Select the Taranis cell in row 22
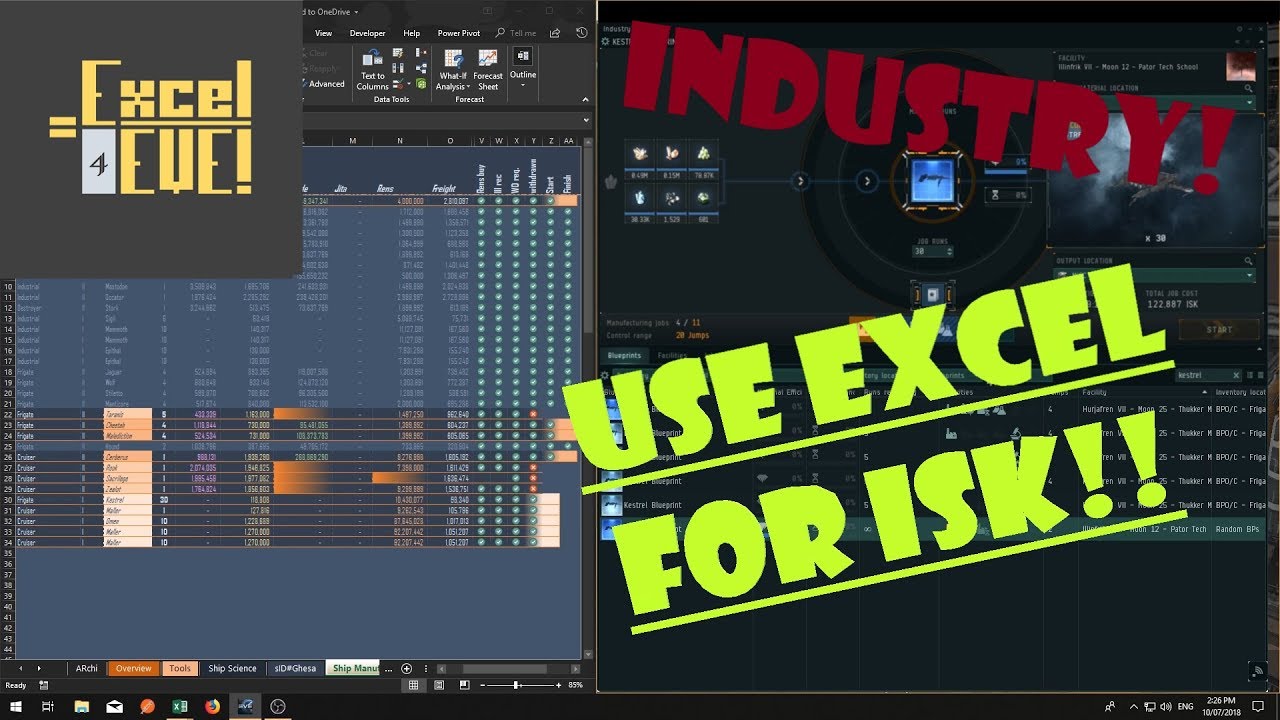Viewport: 1280px width, 720px height. tap(127, 413)
